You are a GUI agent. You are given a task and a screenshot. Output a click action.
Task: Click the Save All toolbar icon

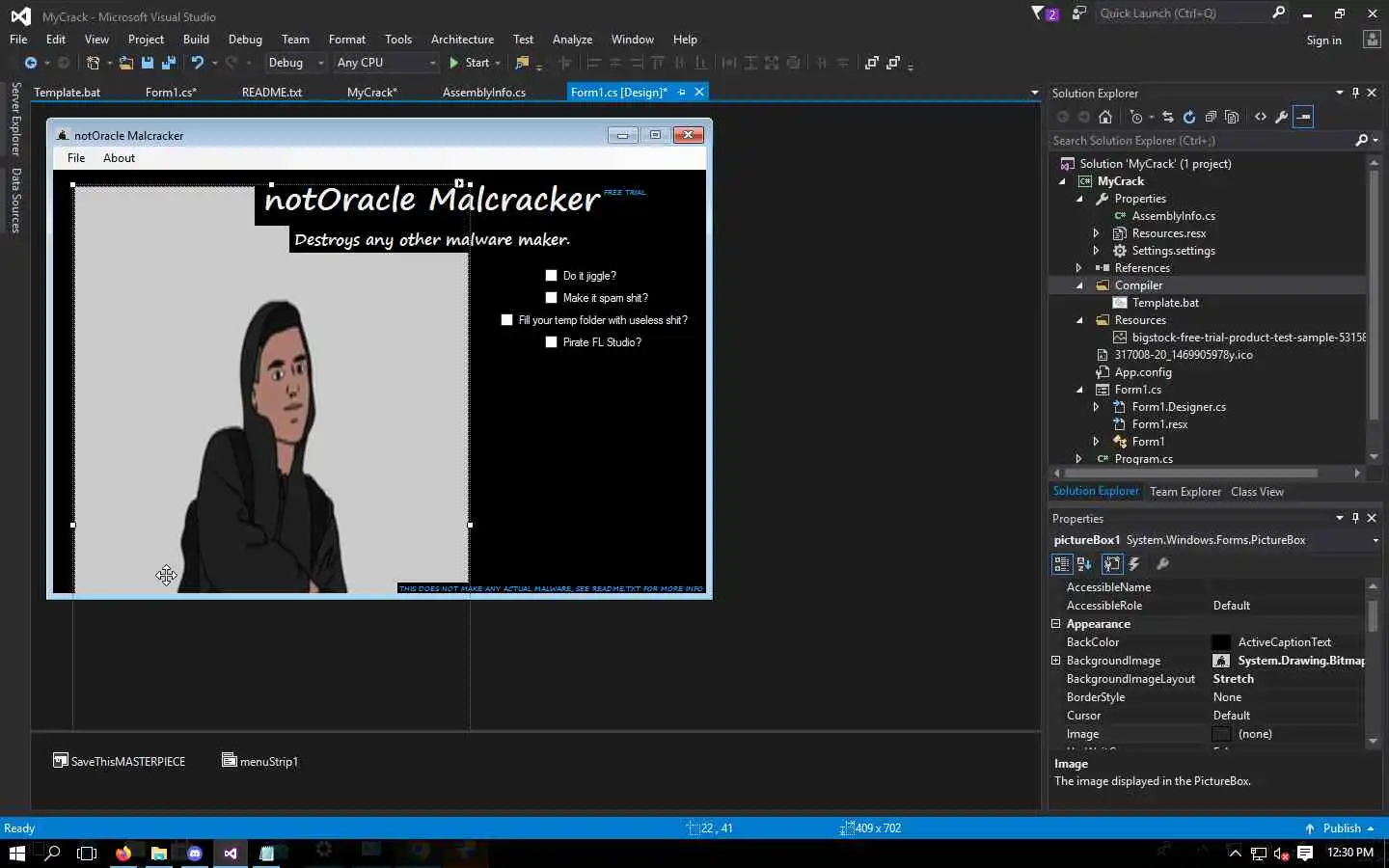(169, 63)
